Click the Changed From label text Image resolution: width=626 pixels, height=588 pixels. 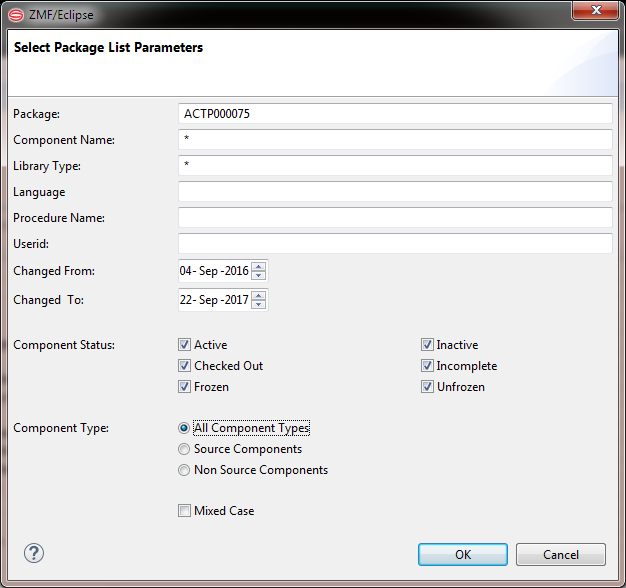[x=54, y=271]
